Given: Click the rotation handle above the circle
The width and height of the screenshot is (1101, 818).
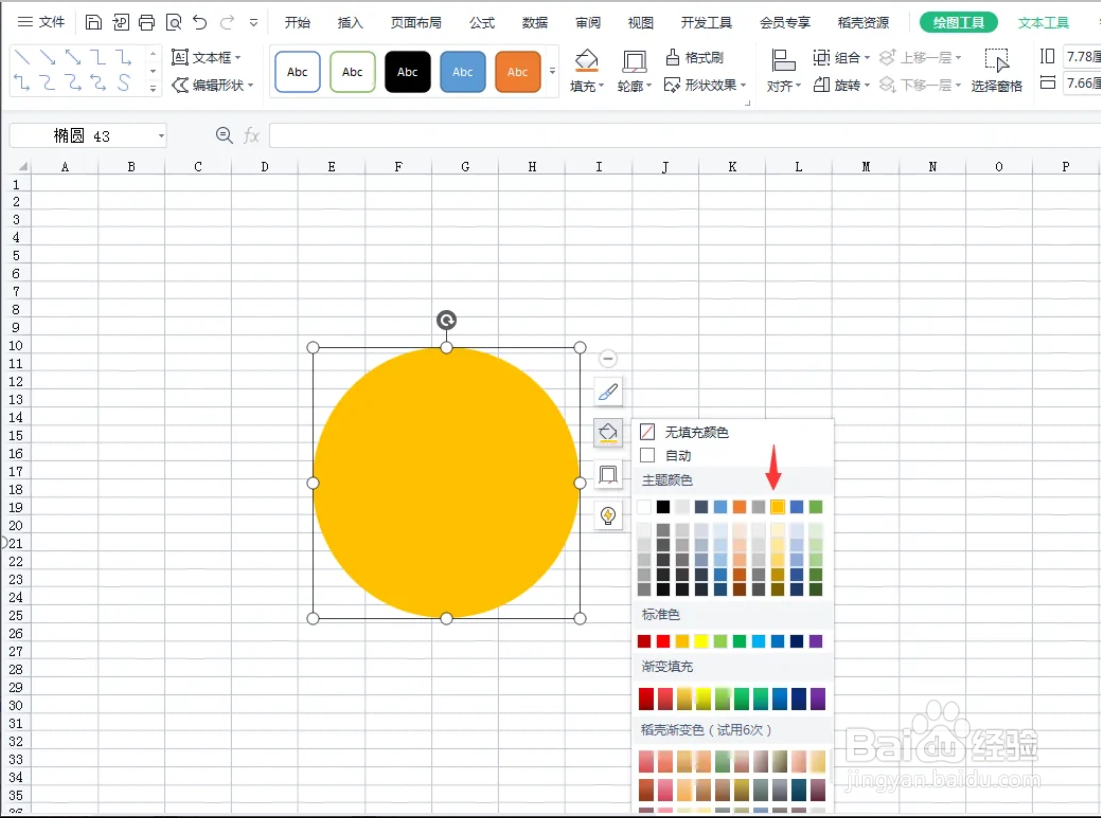Looking at the screenshot, I should coord(447,320).
